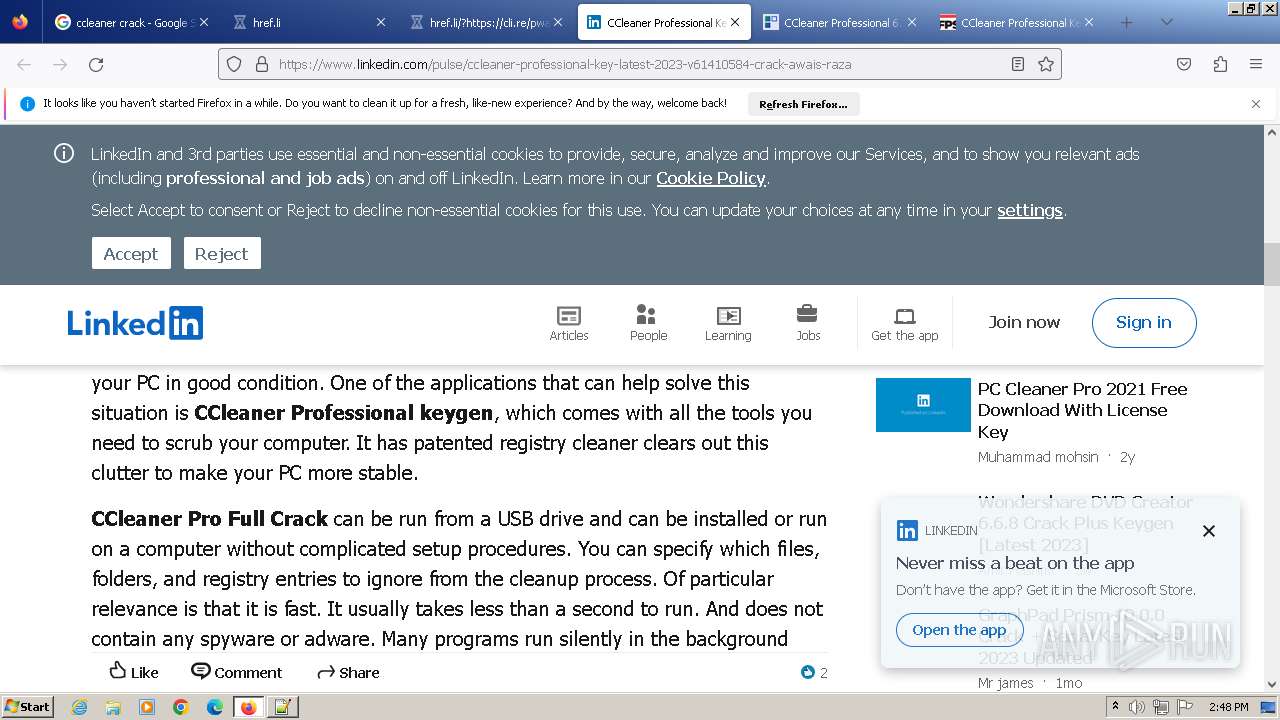This screenshot has height=720, width=1280.
Task: Click the page vertical scrollbar thumb
Action: pos(1272,264)
